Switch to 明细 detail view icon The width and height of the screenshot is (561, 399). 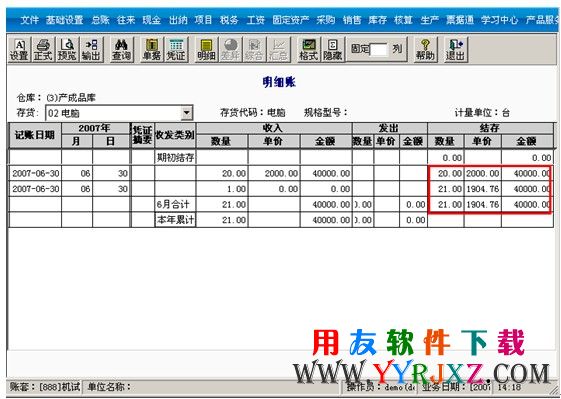point(206,50)
